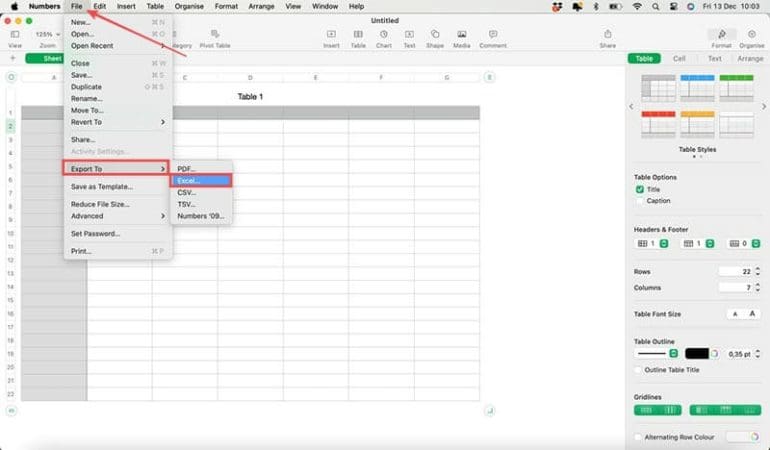Click the Rows count field

(x=736, y=272)
